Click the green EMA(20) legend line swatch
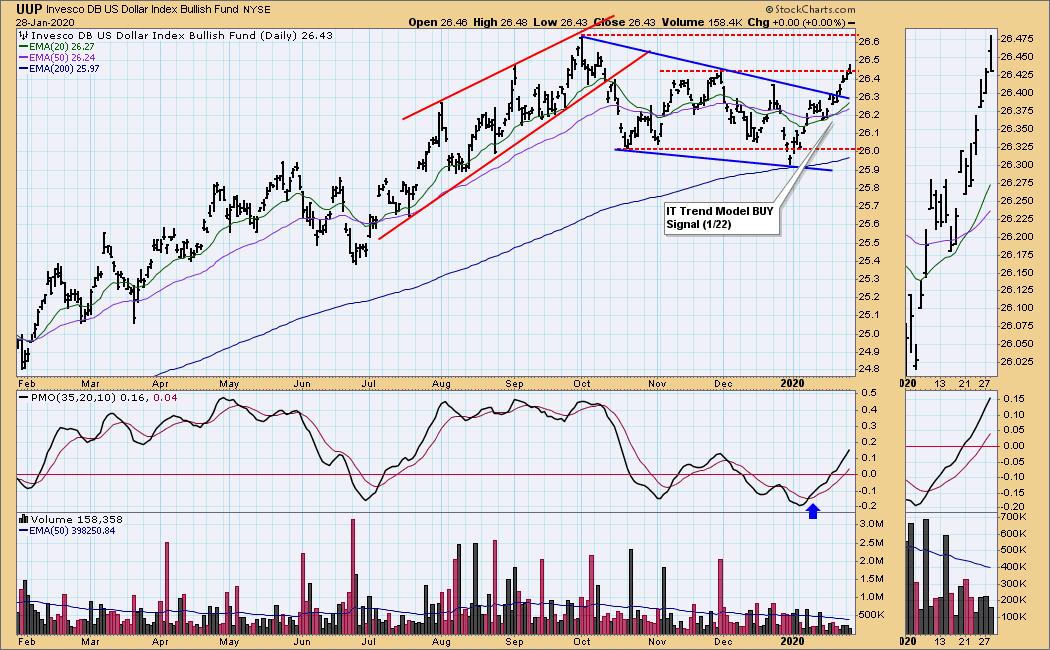The image size is (1050, 650). click(23, 47)
